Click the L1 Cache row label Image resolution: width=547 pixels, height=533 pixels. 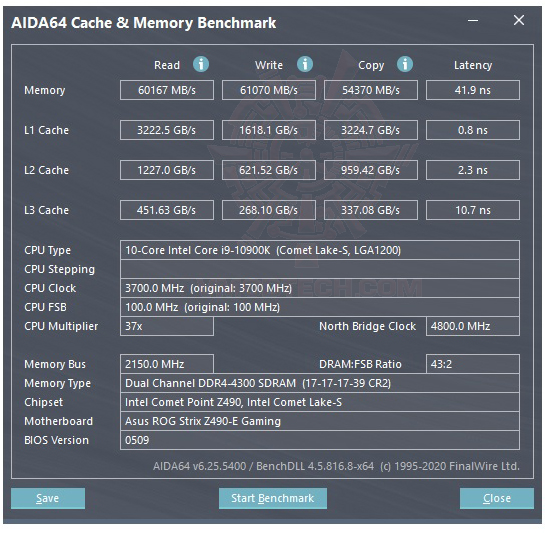[46, 130]
